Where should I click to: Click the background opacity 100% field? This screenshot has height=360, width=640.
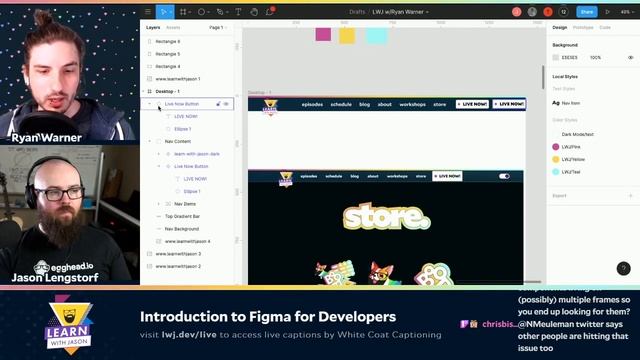click(x=596, y=58)
